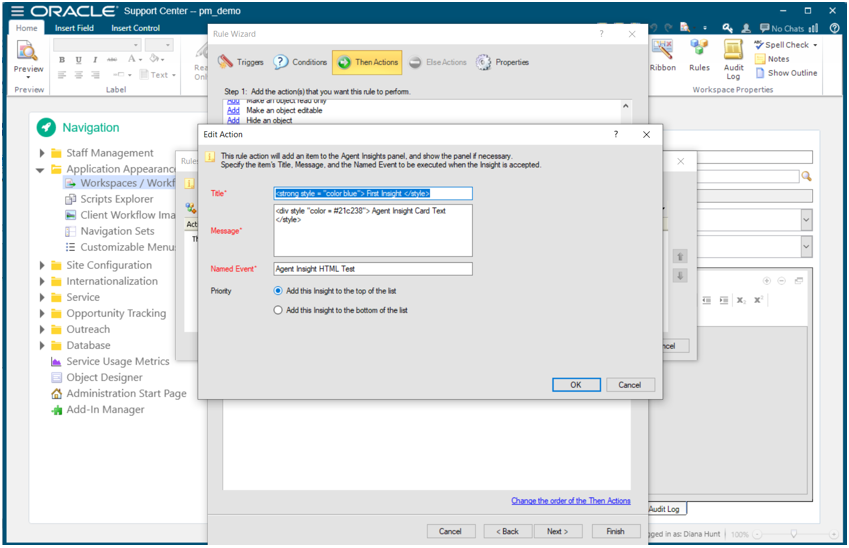This screenshot has height=548, width=849.
Task: Select Navigation Sets tree item
Action: (x=110, y=231)
